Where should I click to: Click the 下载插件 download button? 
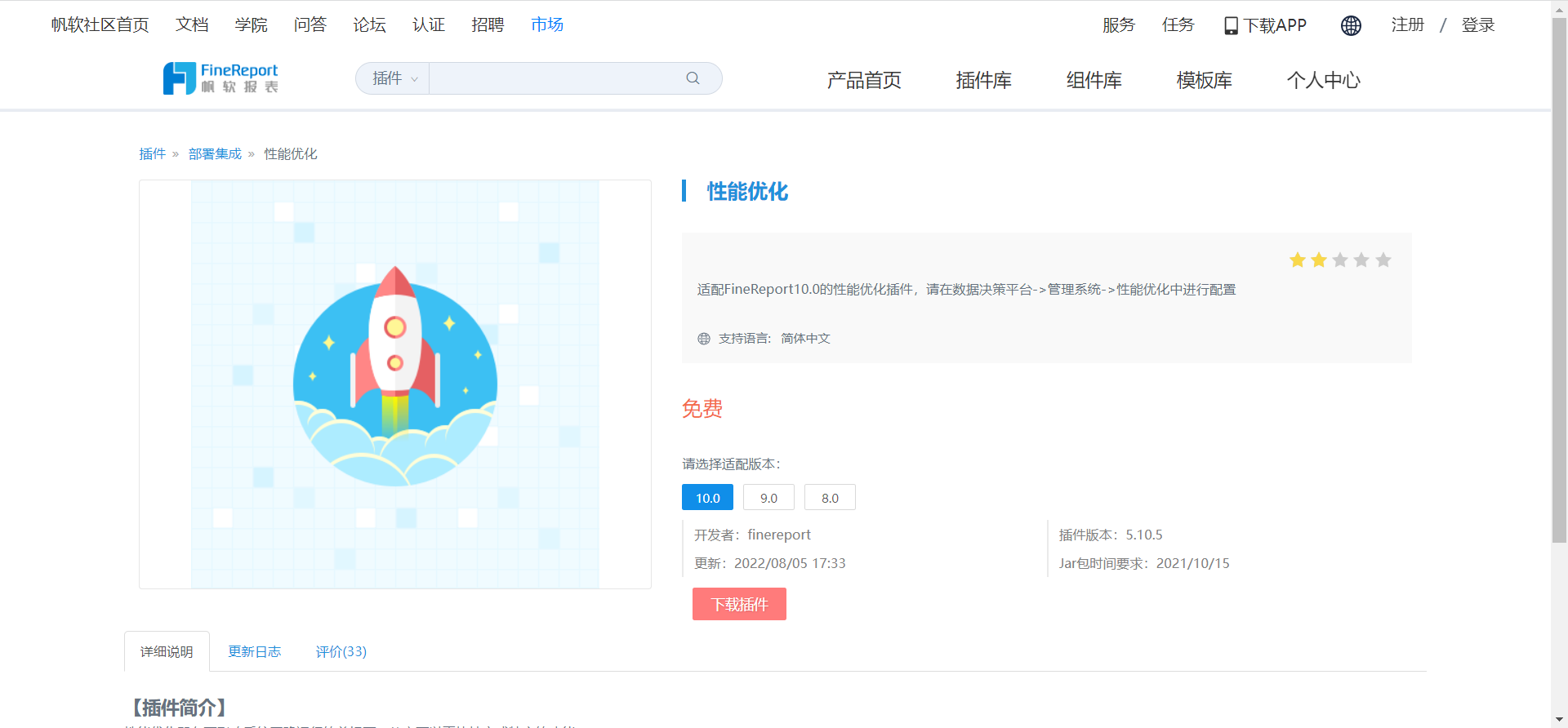coord(739,604)
